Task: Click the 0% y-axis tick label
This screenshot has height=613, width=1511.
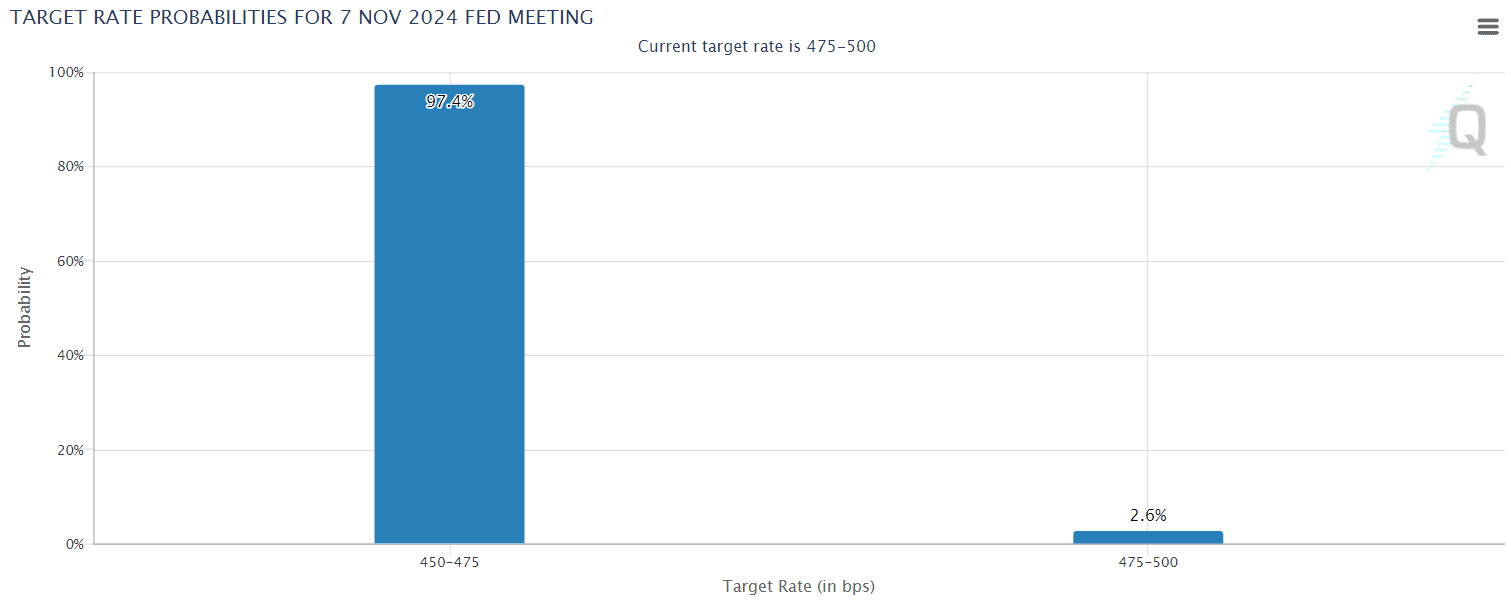Action: (x=76, y=544)
